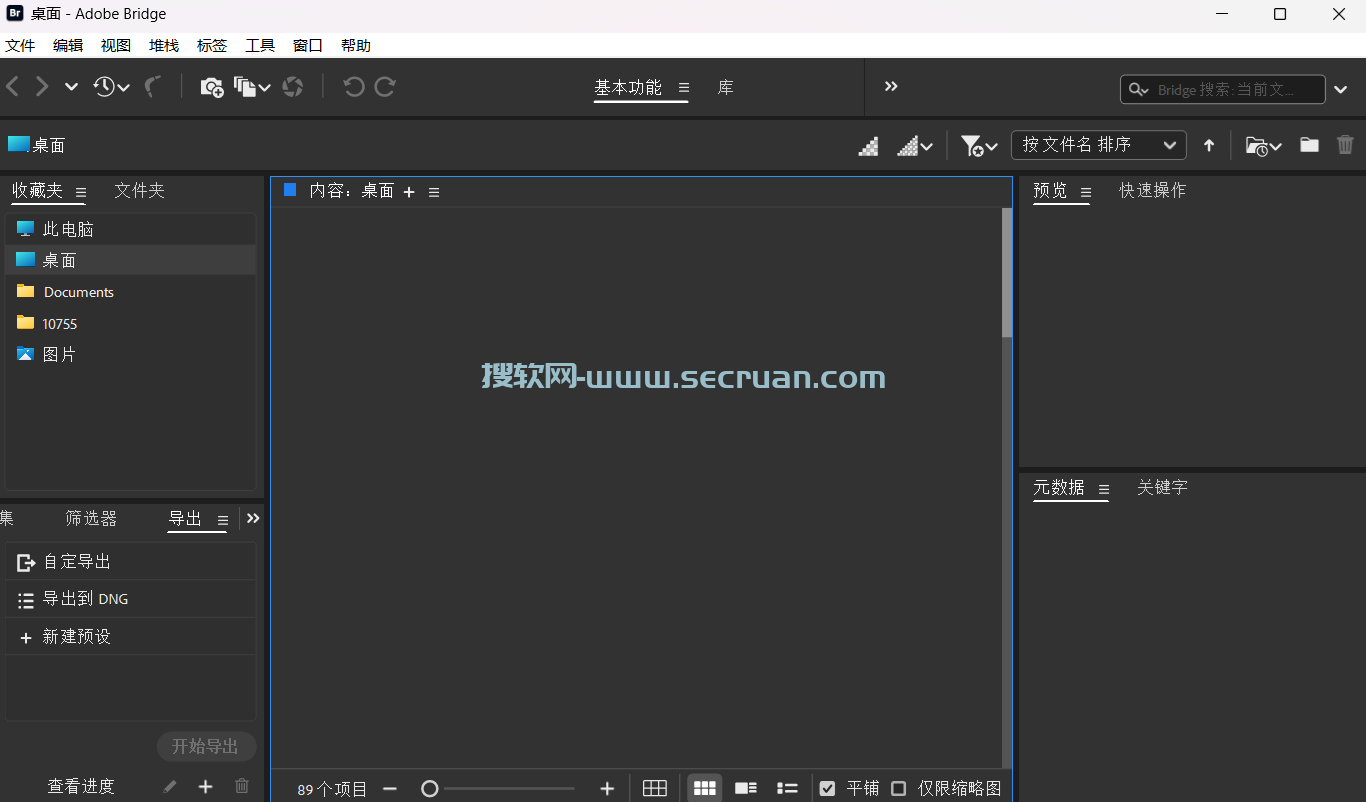Image resolution: width=1366 pixels, height=802 pixels.
Task: Decrease thumbnail size with minus button
Action: 390,789
